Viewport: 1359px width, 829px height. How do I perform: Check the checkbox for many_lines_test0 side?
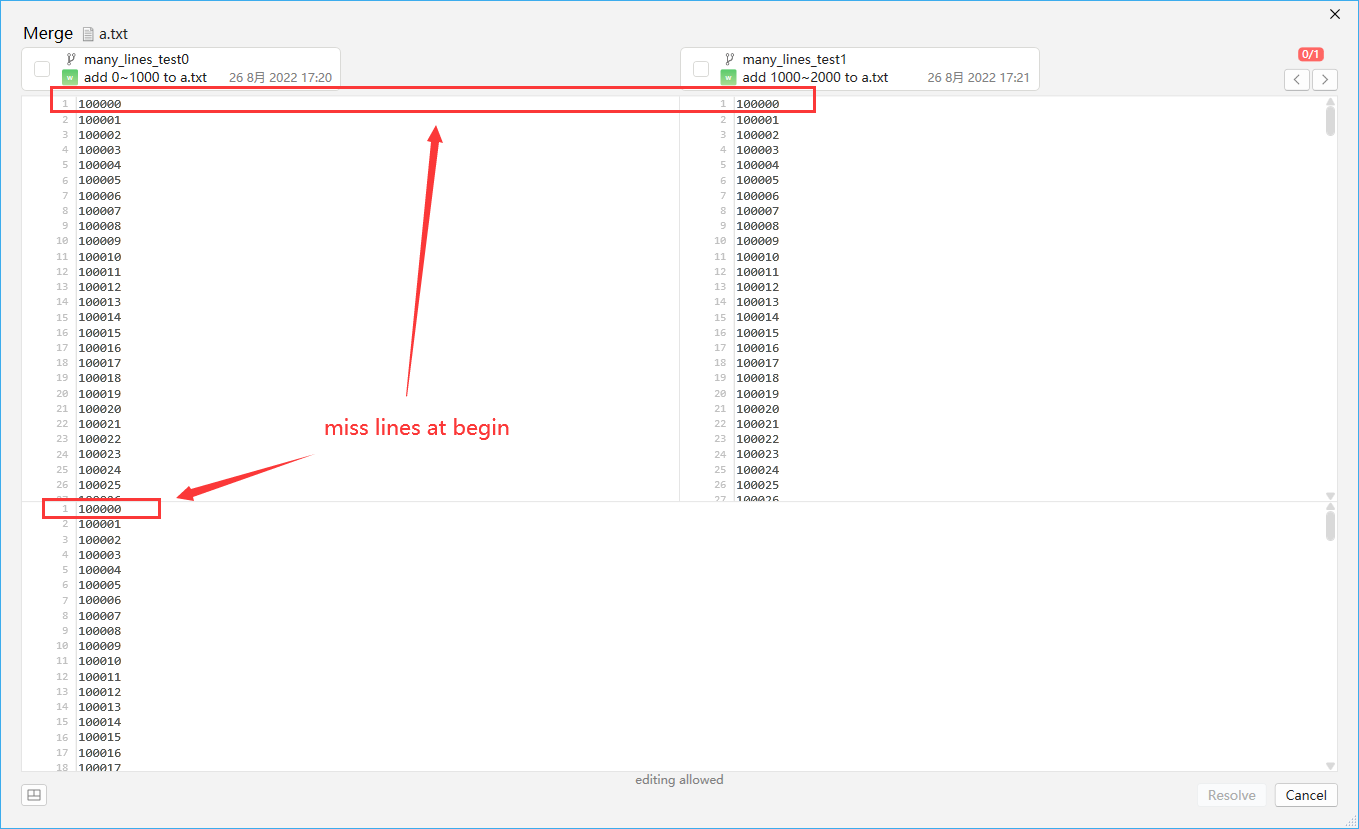tap(41, 68)
